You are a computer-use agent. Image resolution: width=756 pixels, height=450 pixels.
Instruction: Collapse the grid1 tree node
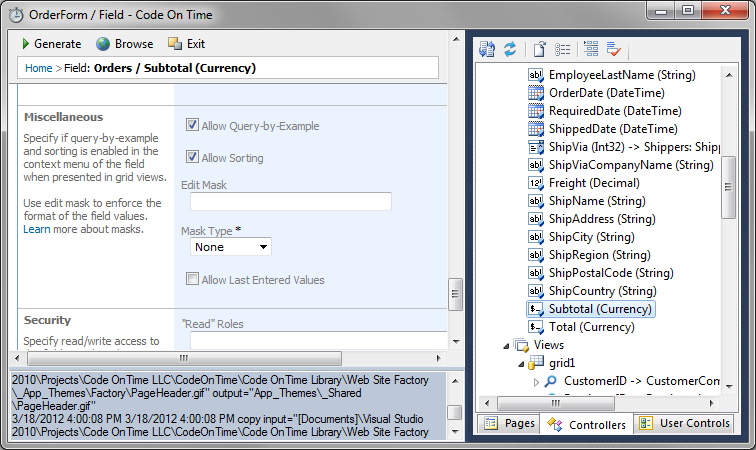(521, 364)
